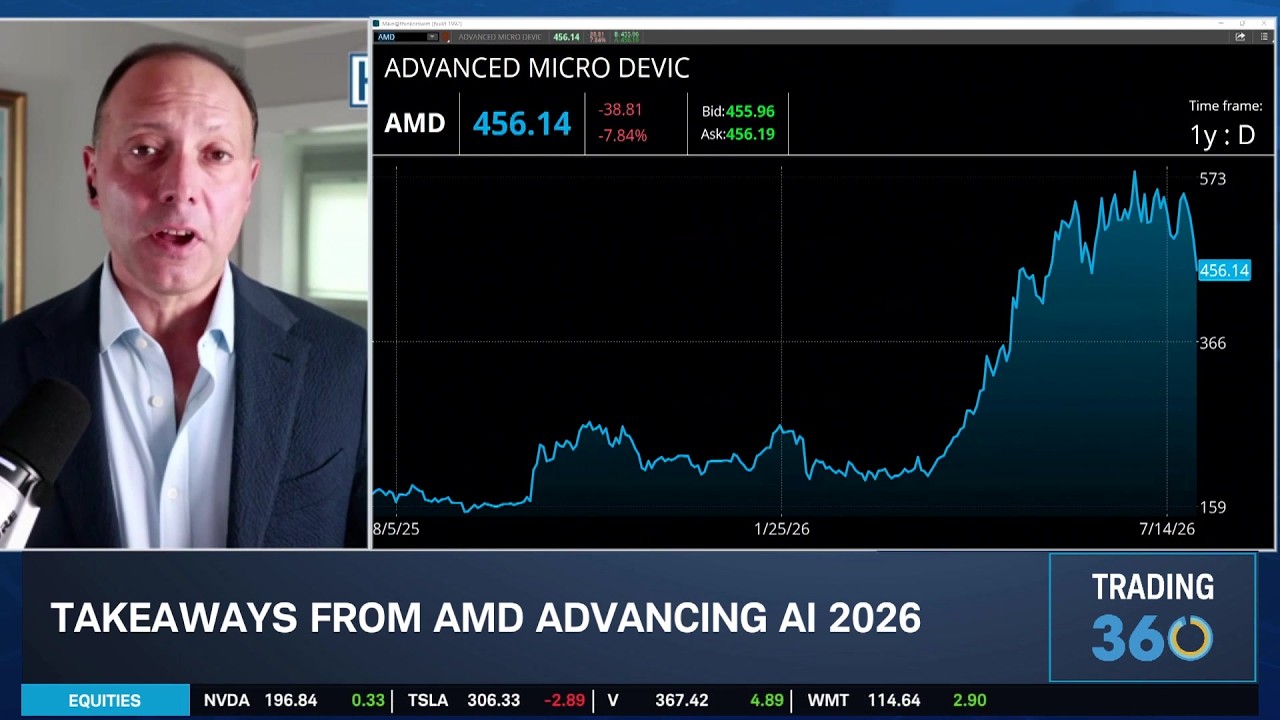Click the -38.81 net change value
Screen dimensions: 1280x720
620,110
